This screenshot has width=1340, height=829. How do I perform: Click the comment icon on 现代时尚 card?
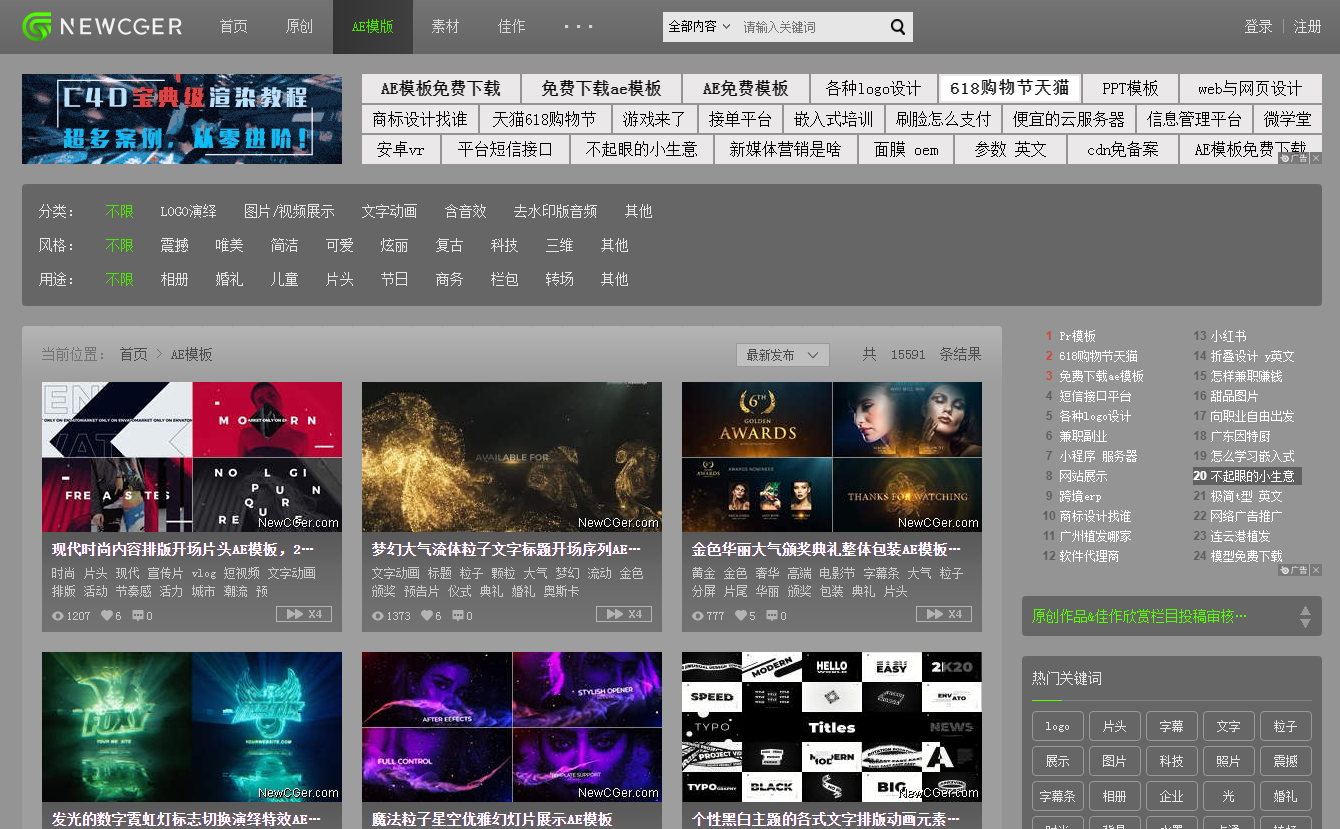click(138, 616)
